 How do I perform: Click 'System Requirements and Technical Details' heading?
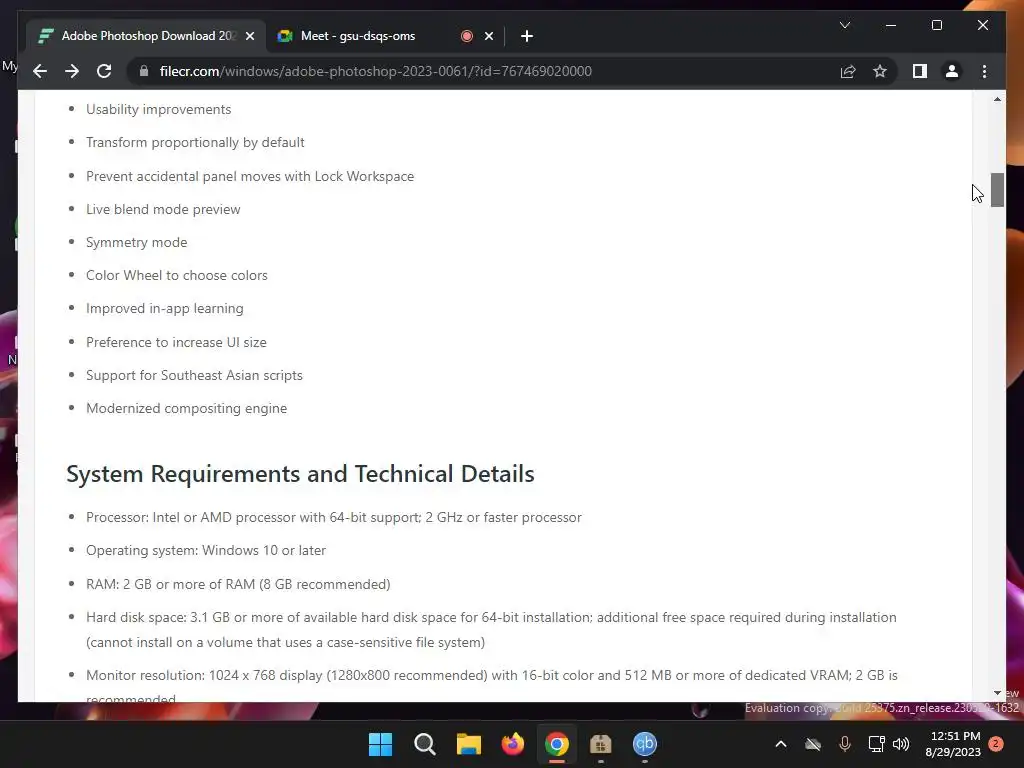pyautogui.click(x=300, y=473)
